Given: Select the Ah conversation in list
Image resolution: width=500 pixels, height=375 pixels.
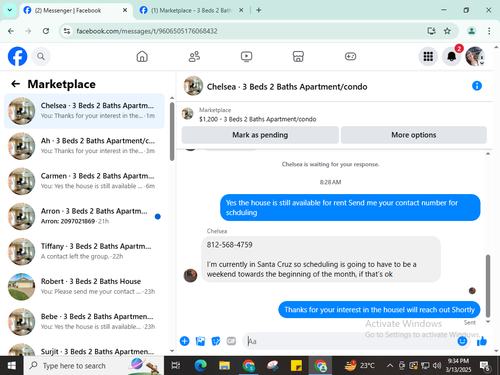Looking at the screenshot, I should (84, 146).
